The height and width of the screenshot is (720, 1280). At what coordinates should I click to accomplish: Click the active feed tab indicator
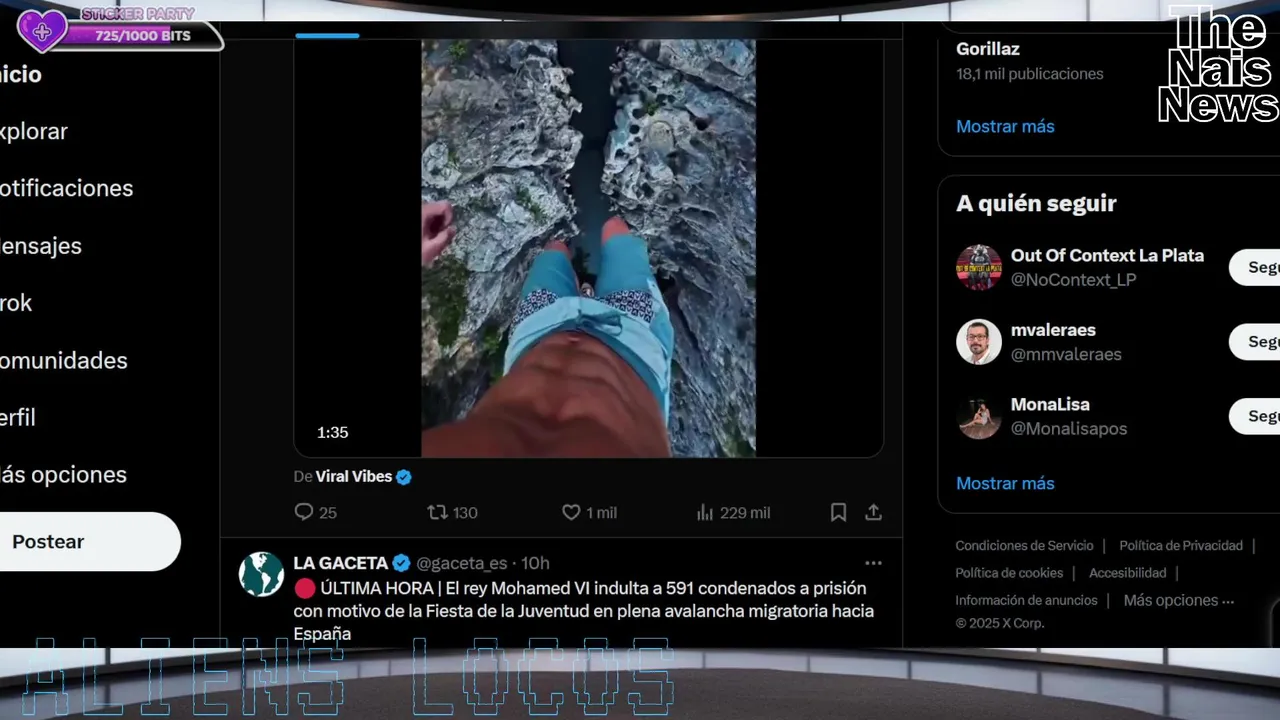(x=327, y=35)
